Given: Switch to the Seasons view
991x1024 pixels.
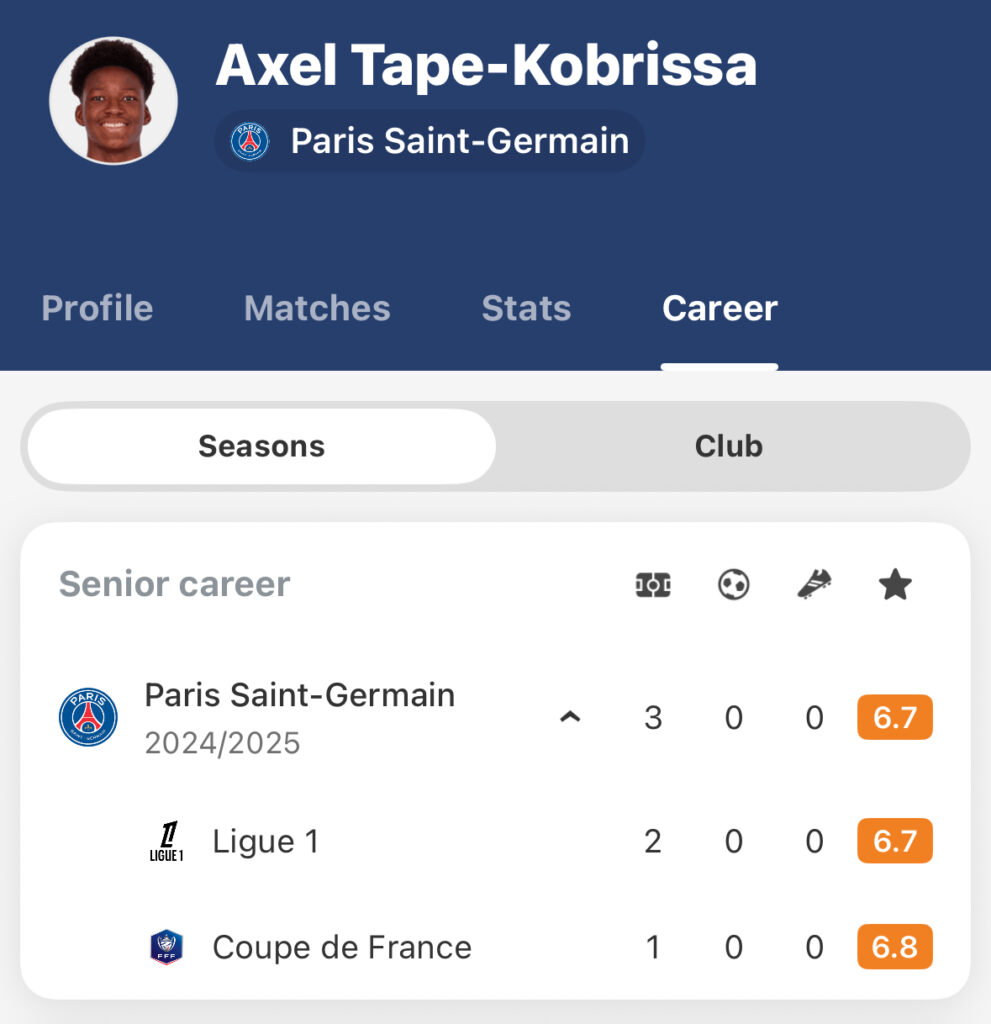Looking at the screenshot, I should (x=261, y=447).
